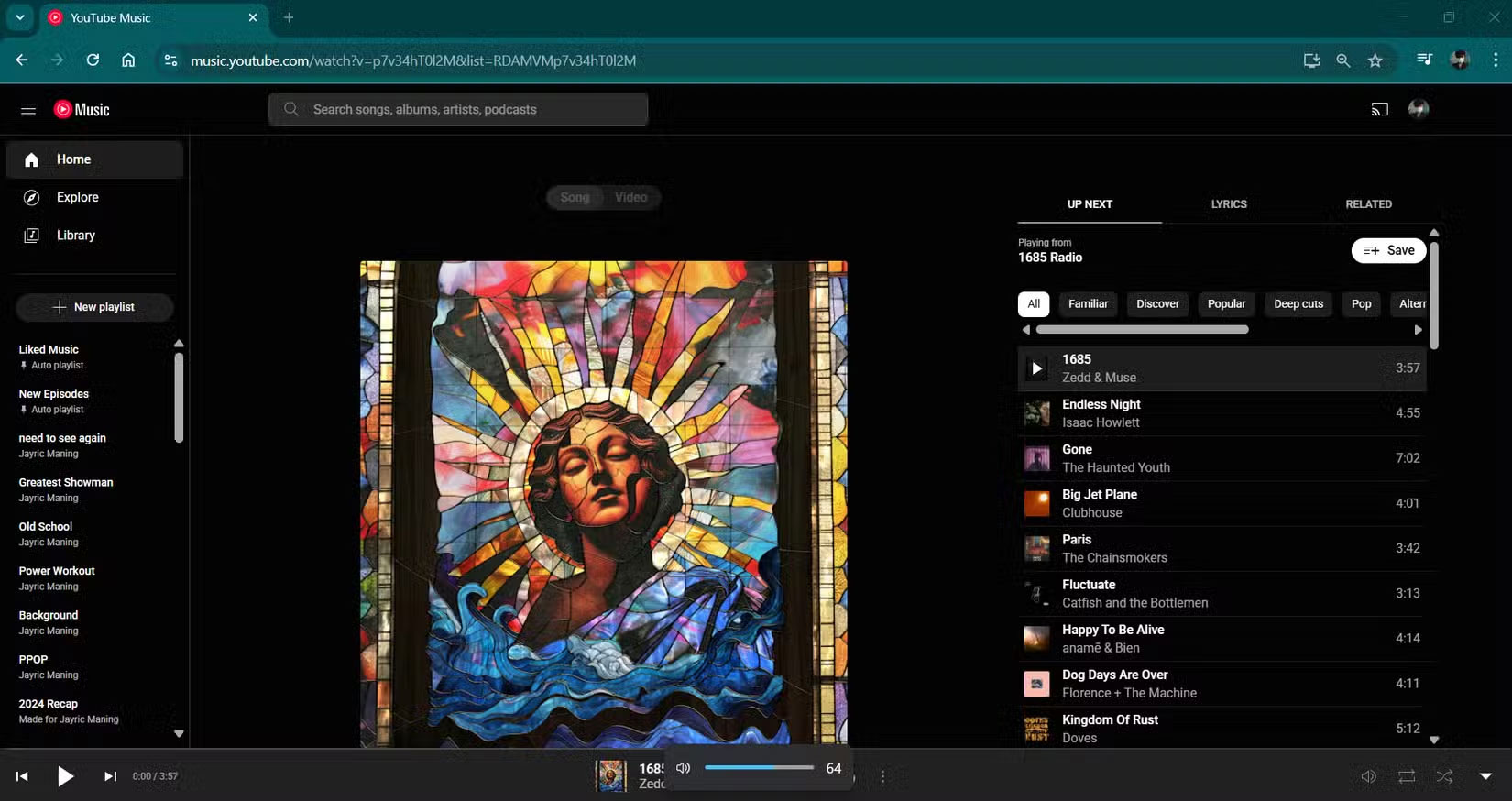Image resolution: width=1512 pixels, height=801 pixels.
Task: Adjust the volume slider
Action: tap(759, 768)
